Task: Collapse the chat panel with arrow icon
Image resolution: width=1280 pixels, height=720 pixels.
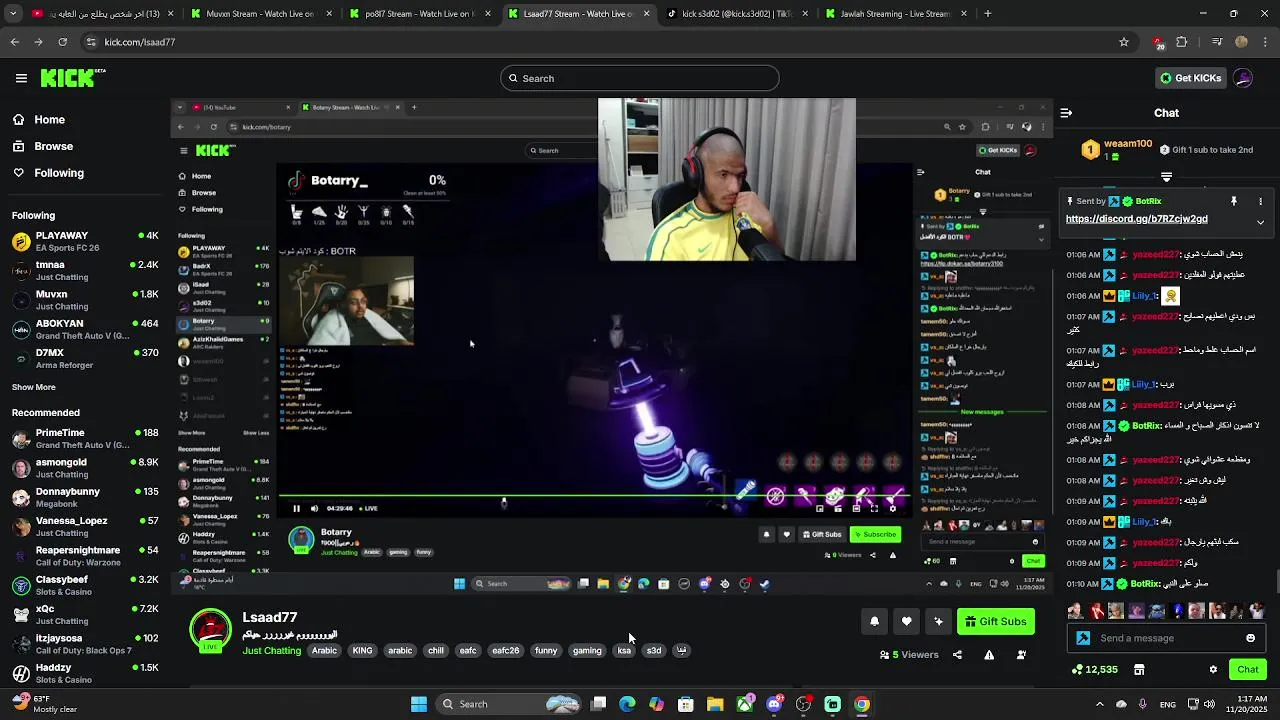Action: pyautogui.click(x=1066, y=113)
